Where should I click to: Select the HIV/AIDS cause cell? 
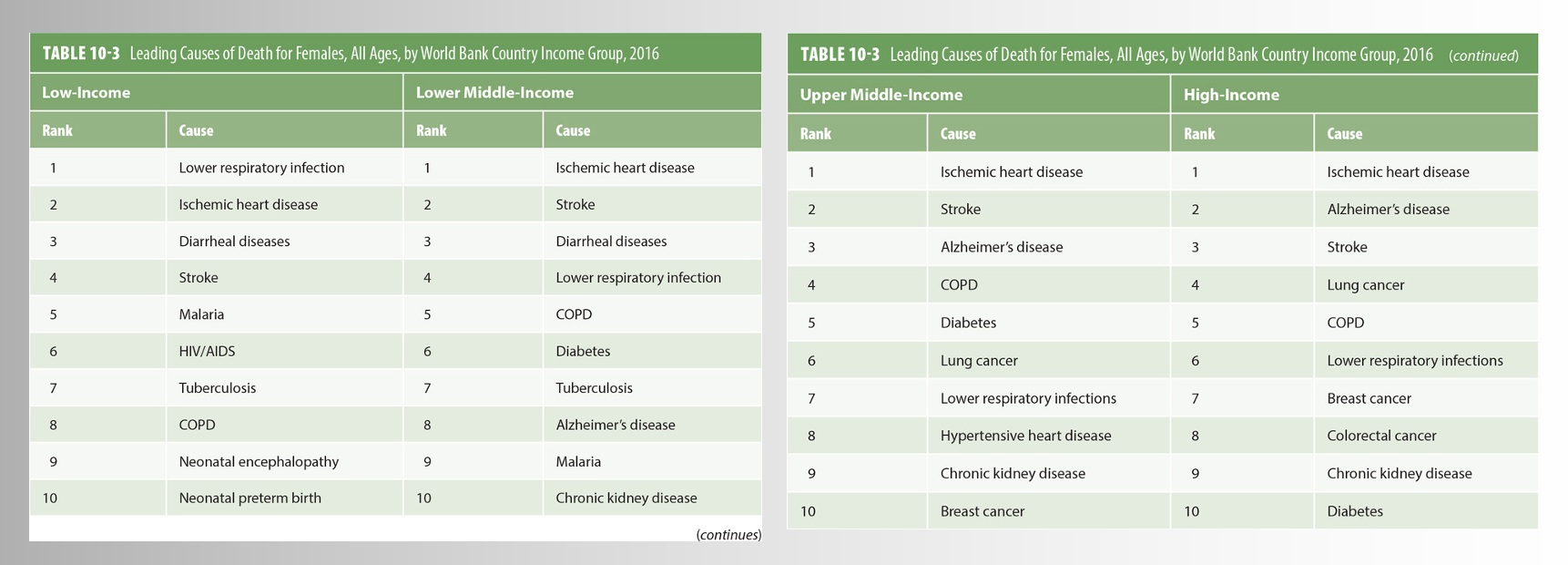(207, 351)
